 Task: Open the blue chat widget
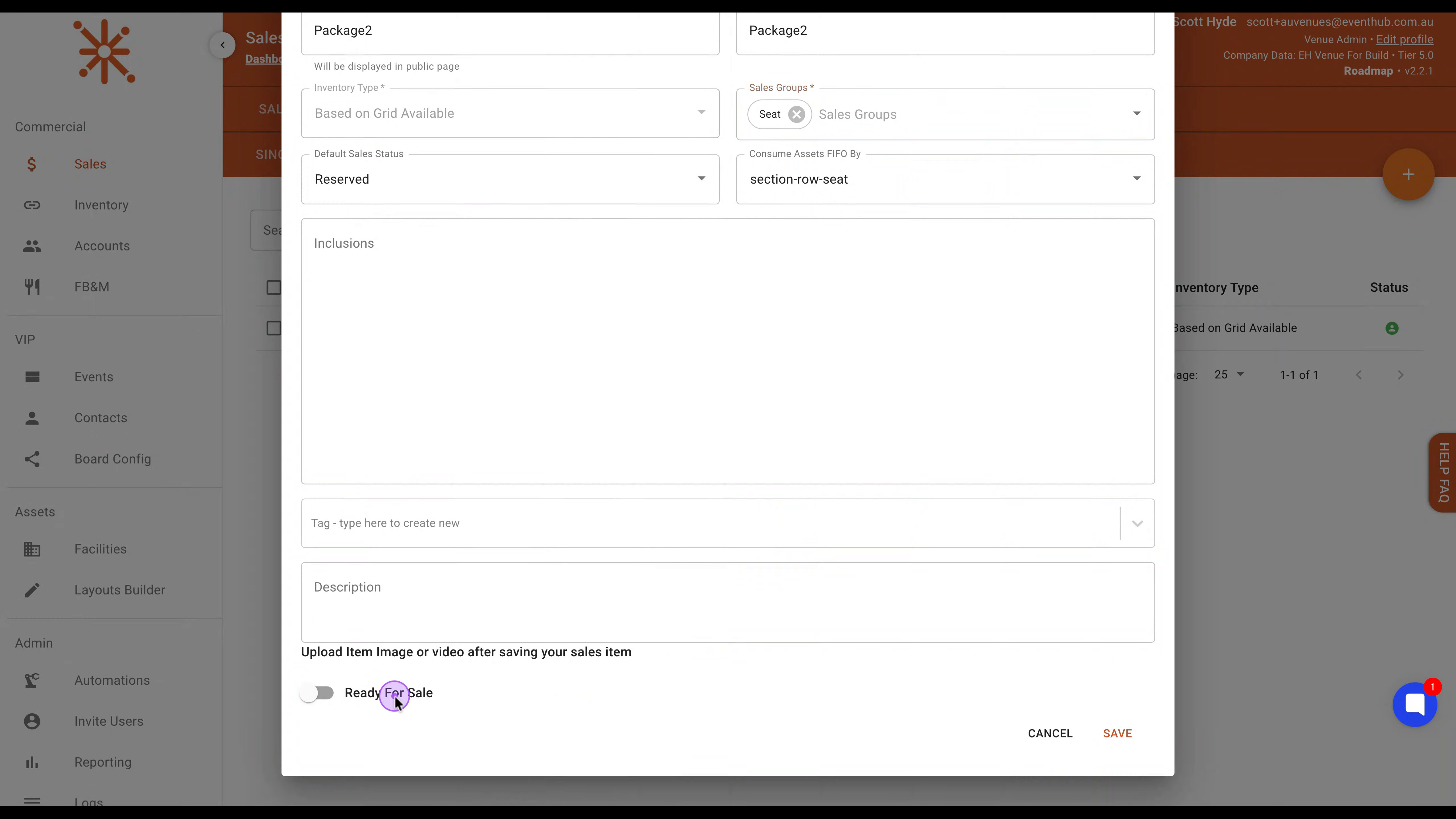1414,704
